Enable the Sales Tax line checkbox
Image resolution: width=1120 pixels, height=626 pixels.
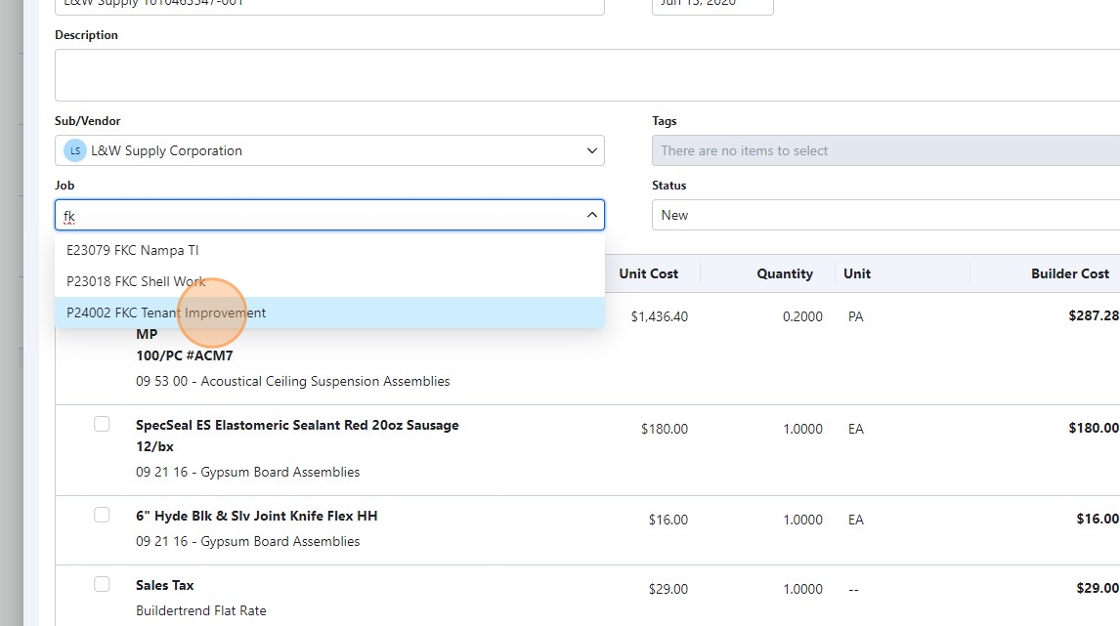point(102,584)
